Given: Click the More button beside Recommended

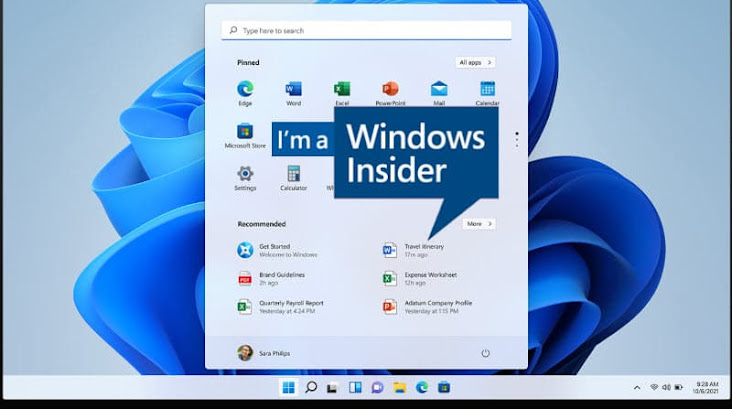Looking at the screenshot, I should point(479,224).
